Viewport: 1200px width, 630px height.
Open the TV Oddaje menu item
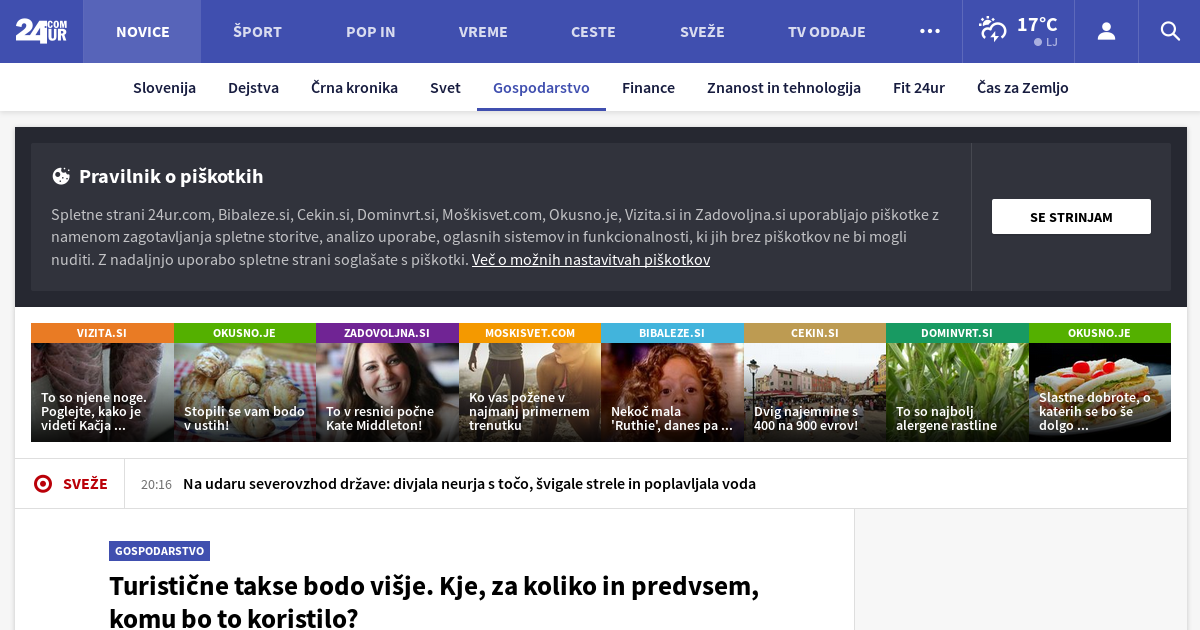tap(826, 31)
